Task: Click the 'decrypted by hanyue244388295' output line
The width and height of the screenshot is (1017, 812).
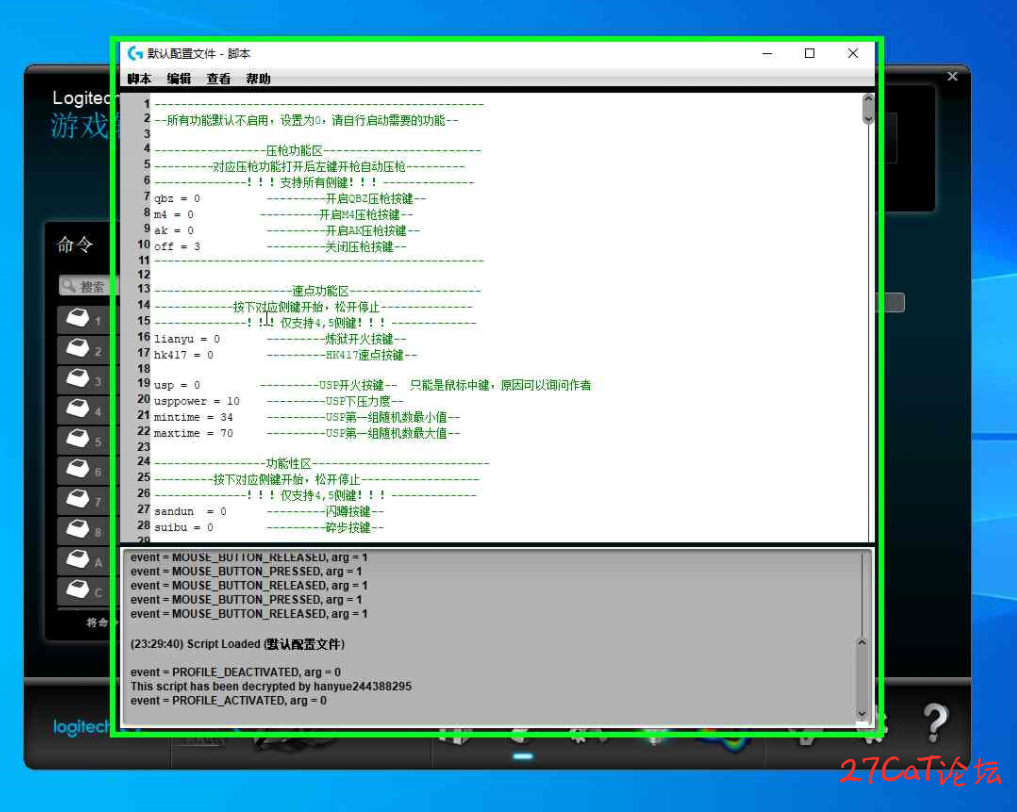Action: click(x=271, y=686)
